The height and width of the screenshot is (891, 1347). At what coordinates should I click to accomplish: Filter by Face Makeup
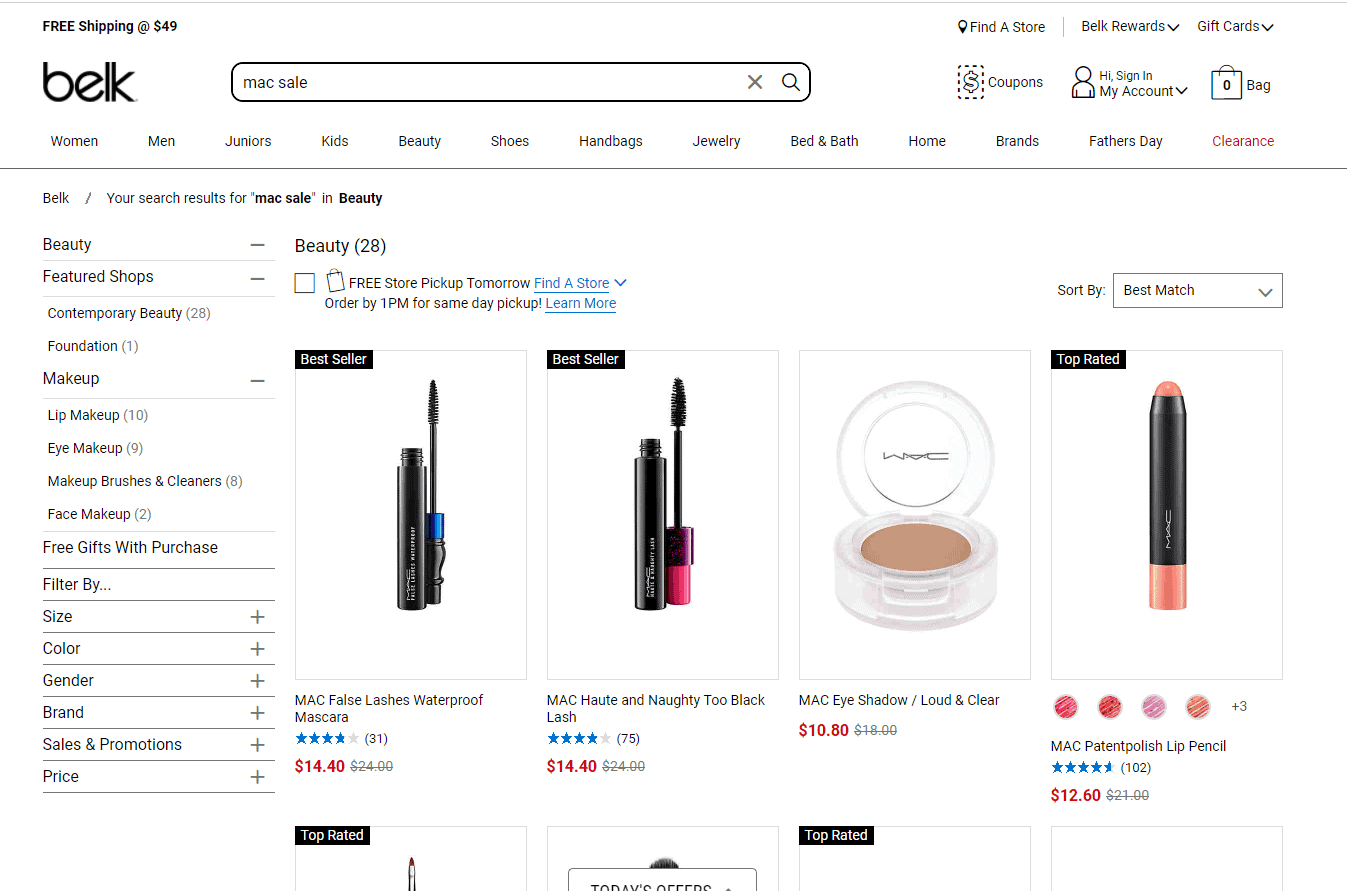(x=99, y=514)
